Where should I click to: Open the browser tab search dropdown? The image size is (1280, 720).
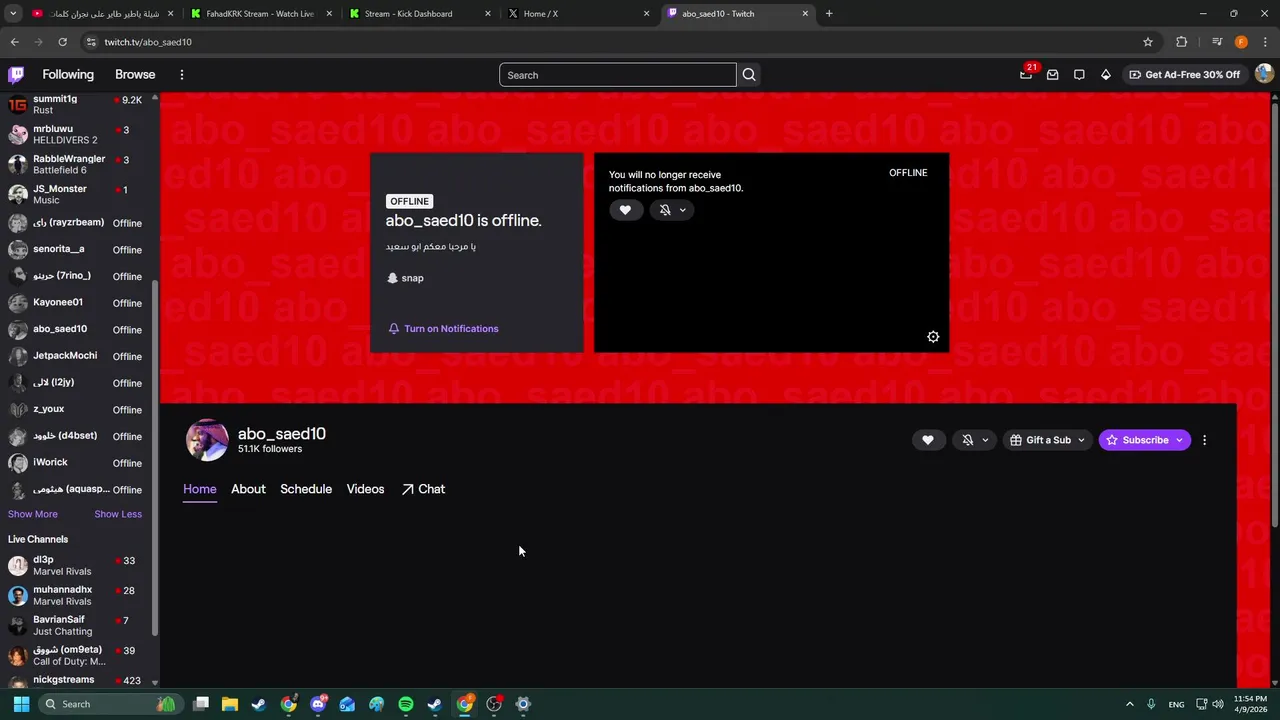tap(13, 14)
